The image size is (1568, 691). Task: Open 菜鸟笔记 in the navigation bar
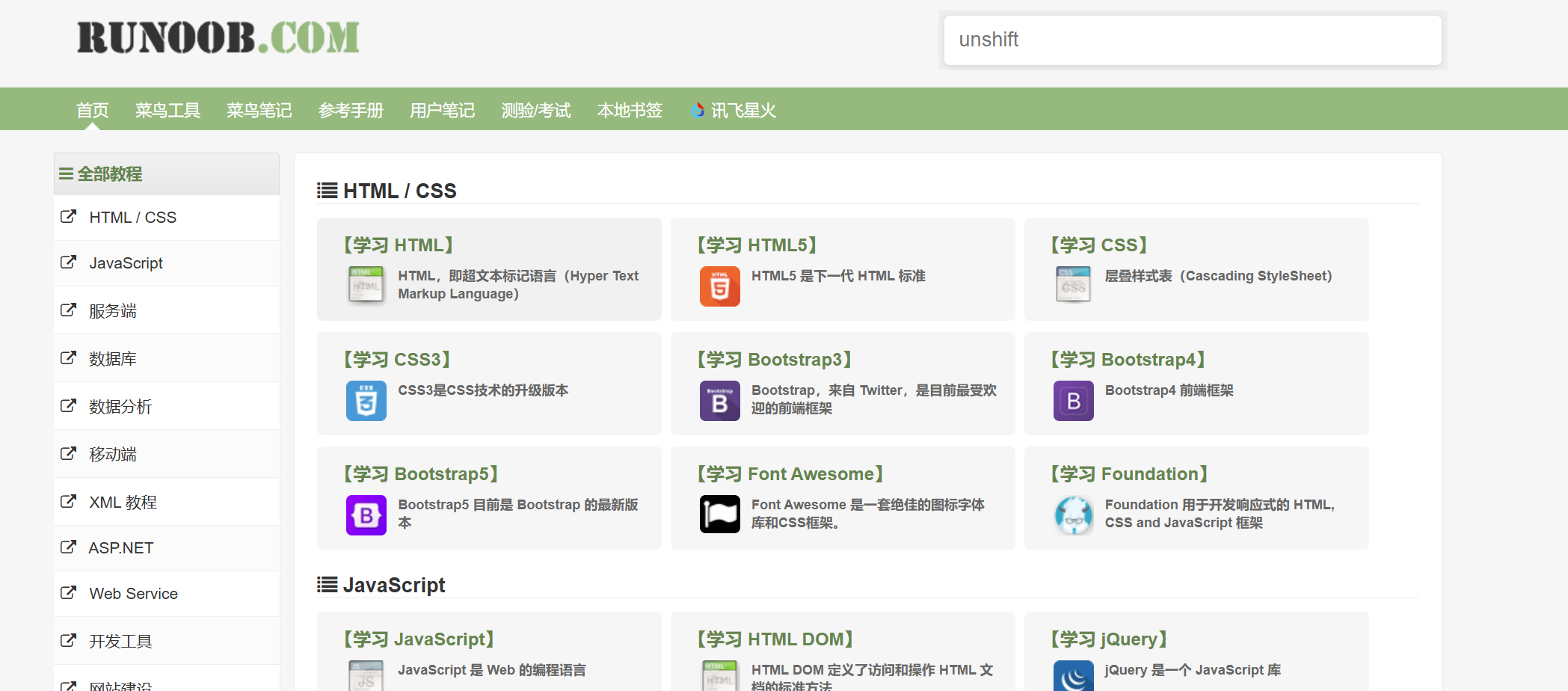point(259,111)
